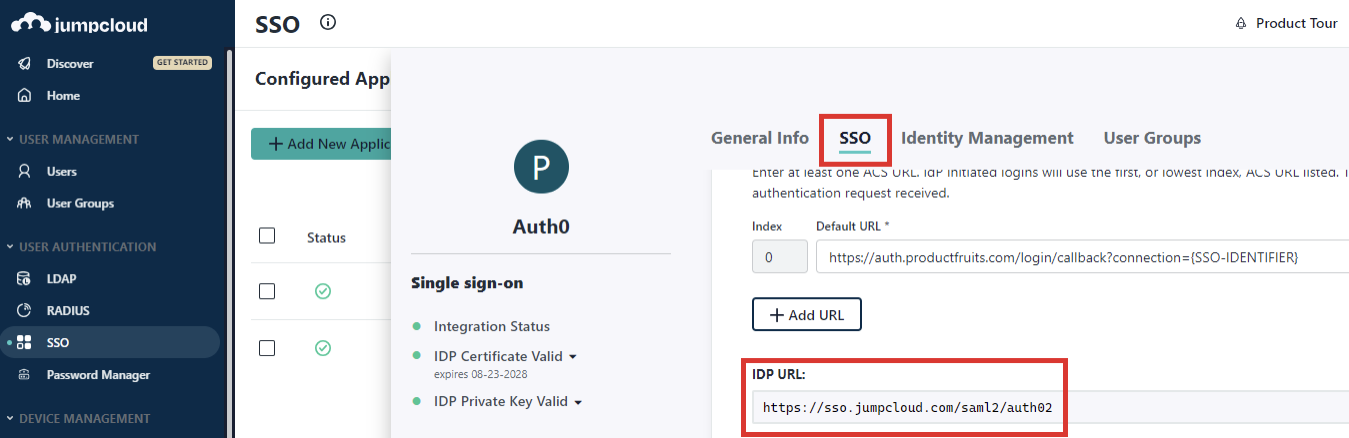Start the Product Tour

coord(1296,23)
